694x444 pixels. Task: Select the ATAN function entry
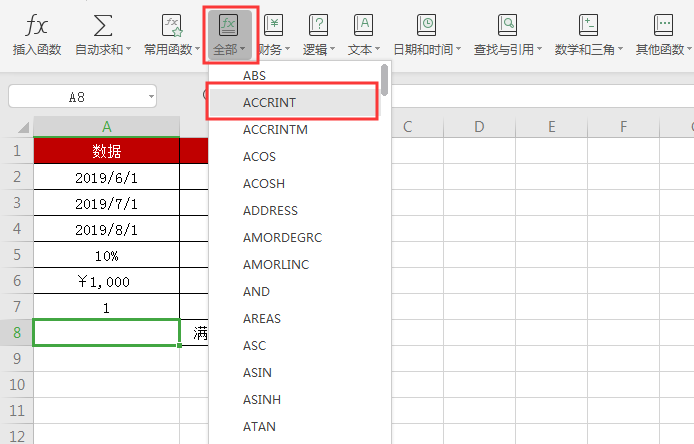[x=259, y=427]
